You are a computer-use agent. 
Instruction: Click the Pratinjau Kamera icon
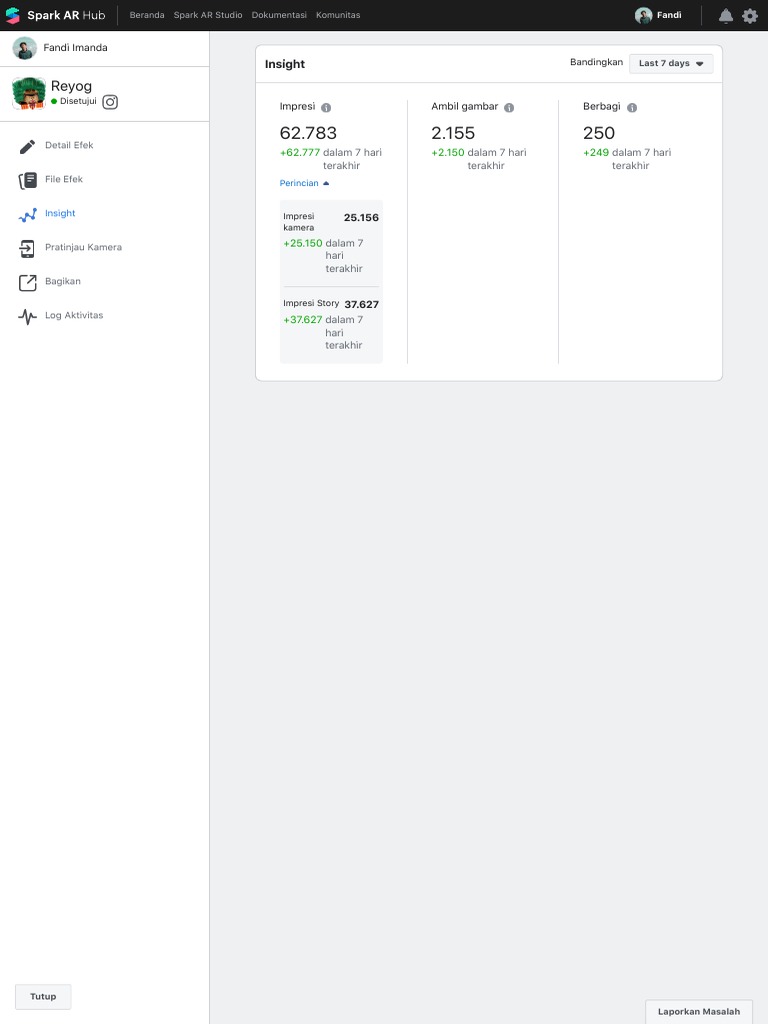pyautogui.click(x=28, y=248)
